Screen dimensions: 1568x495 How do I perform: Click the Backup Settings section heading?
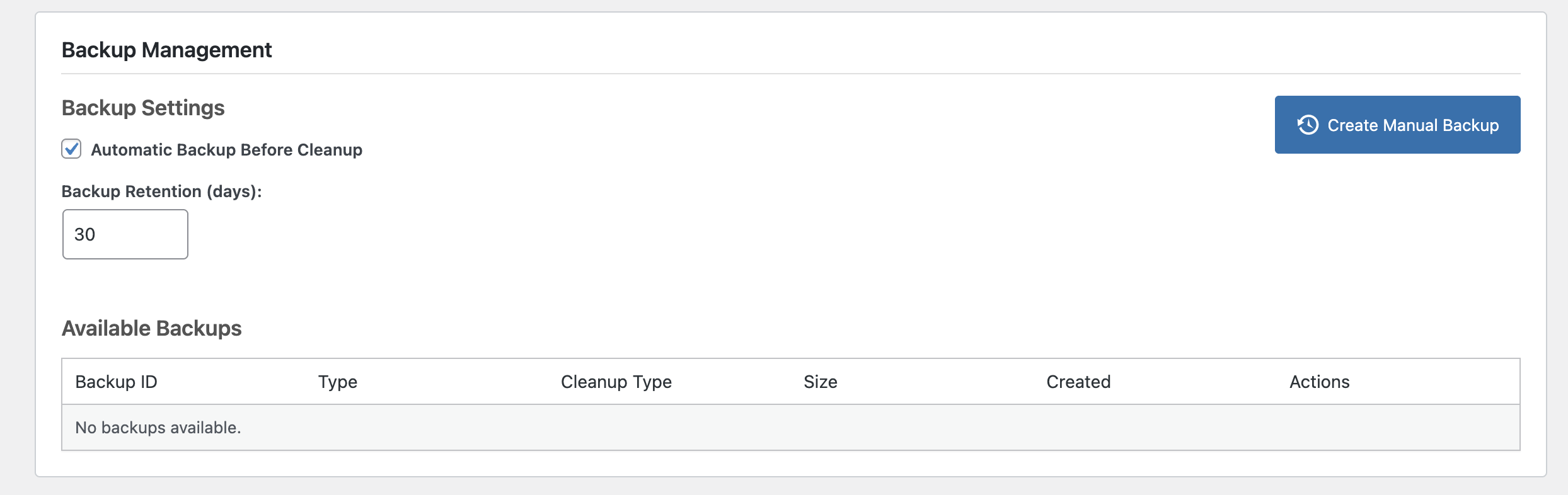143,108
